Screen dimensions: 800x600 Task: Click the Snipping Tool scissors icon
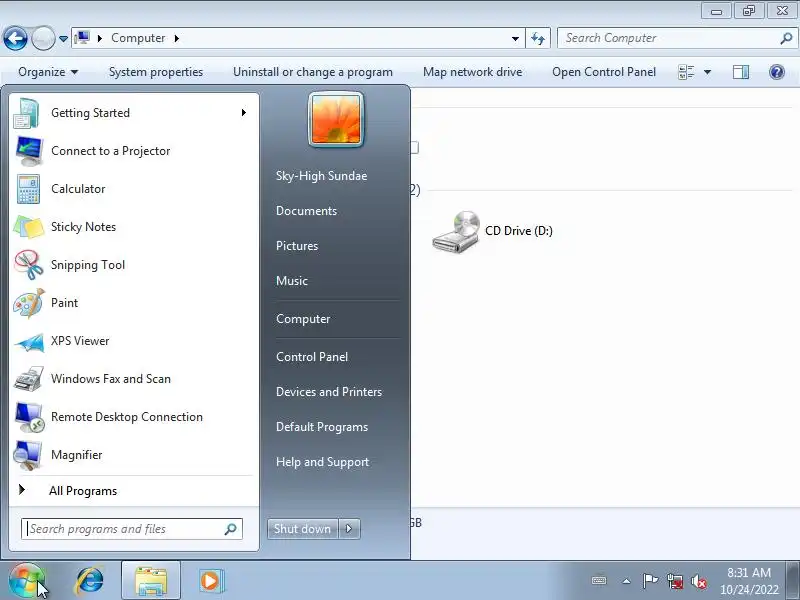[29, 265]
